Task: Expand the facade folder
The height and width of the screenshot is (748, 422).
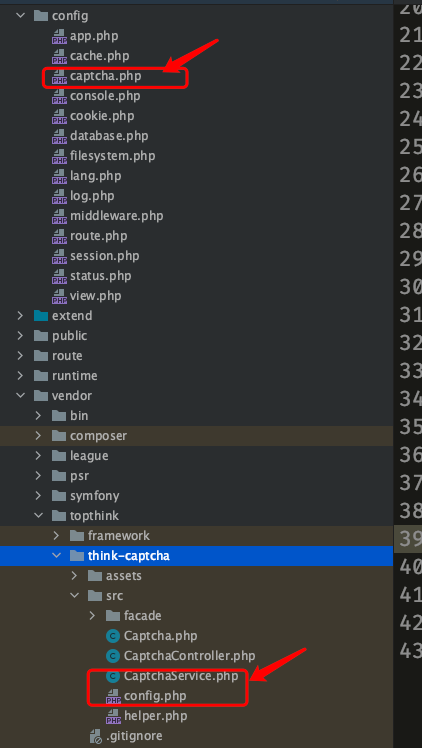Action: pyautogui.click(x=93, y=616)
